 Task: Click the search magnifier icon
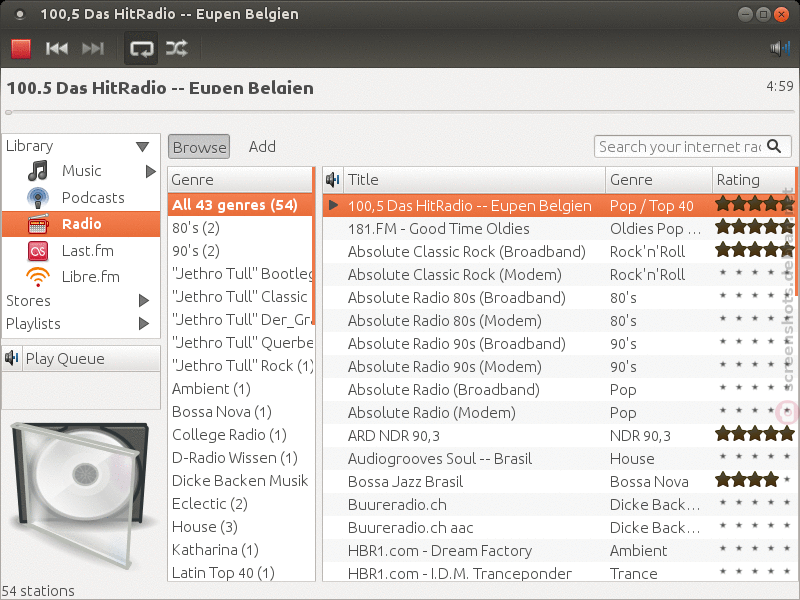(x=774, y=146)
